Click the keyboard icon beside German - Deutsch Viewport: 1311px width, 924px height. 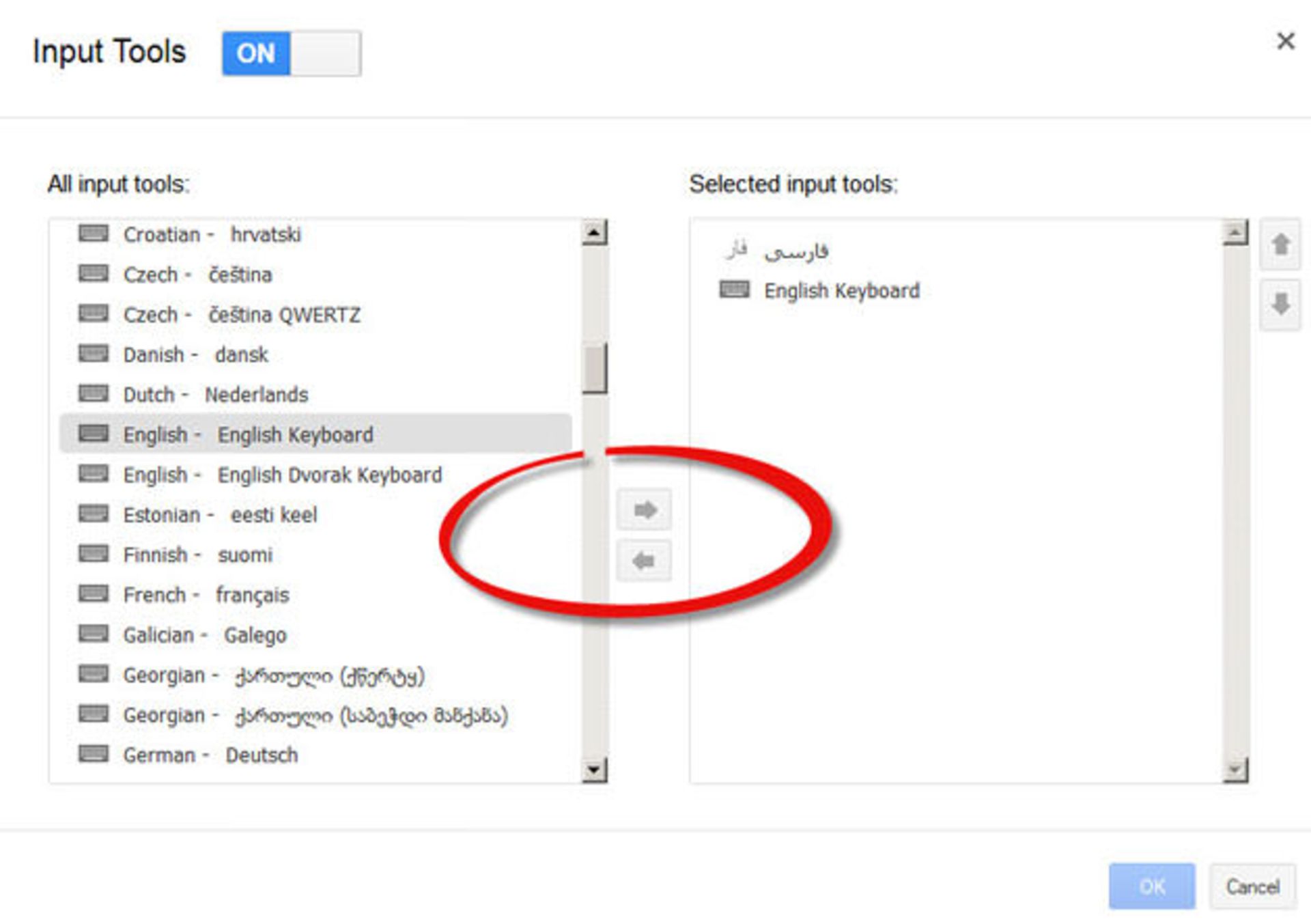point(94,755)
